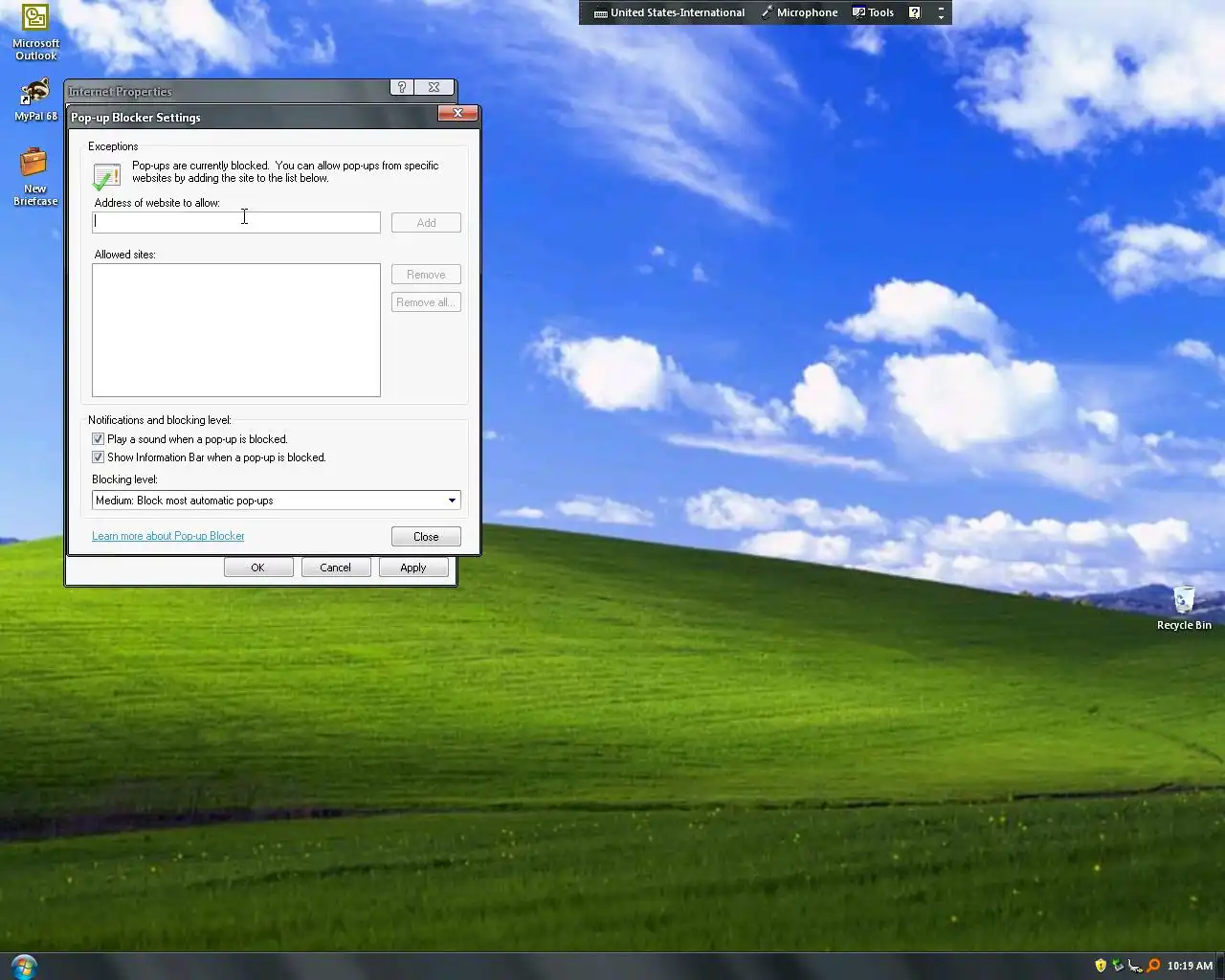Switch United States-International keyboard layout

[669, 12]
